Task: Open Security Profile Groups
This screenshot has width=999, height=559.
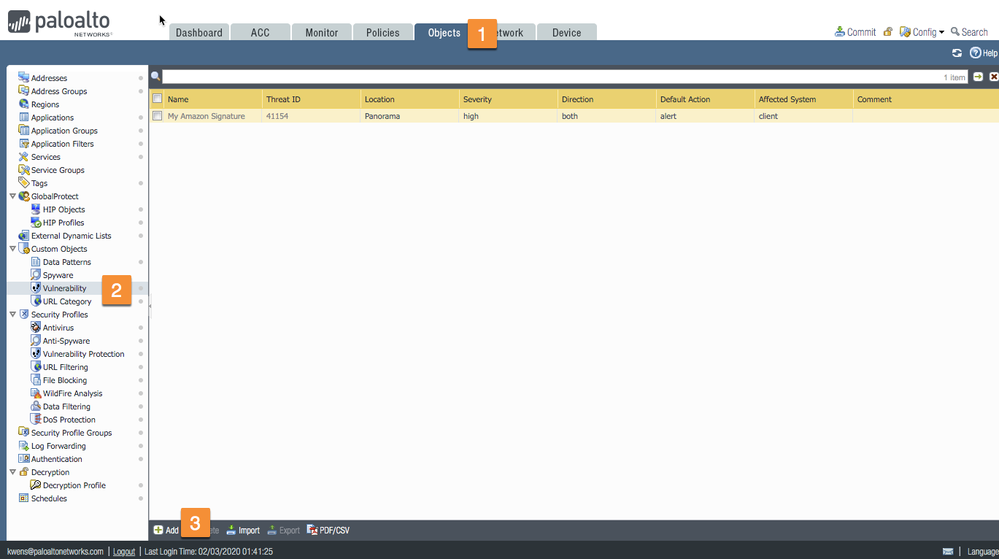Action: coord(71,433)
